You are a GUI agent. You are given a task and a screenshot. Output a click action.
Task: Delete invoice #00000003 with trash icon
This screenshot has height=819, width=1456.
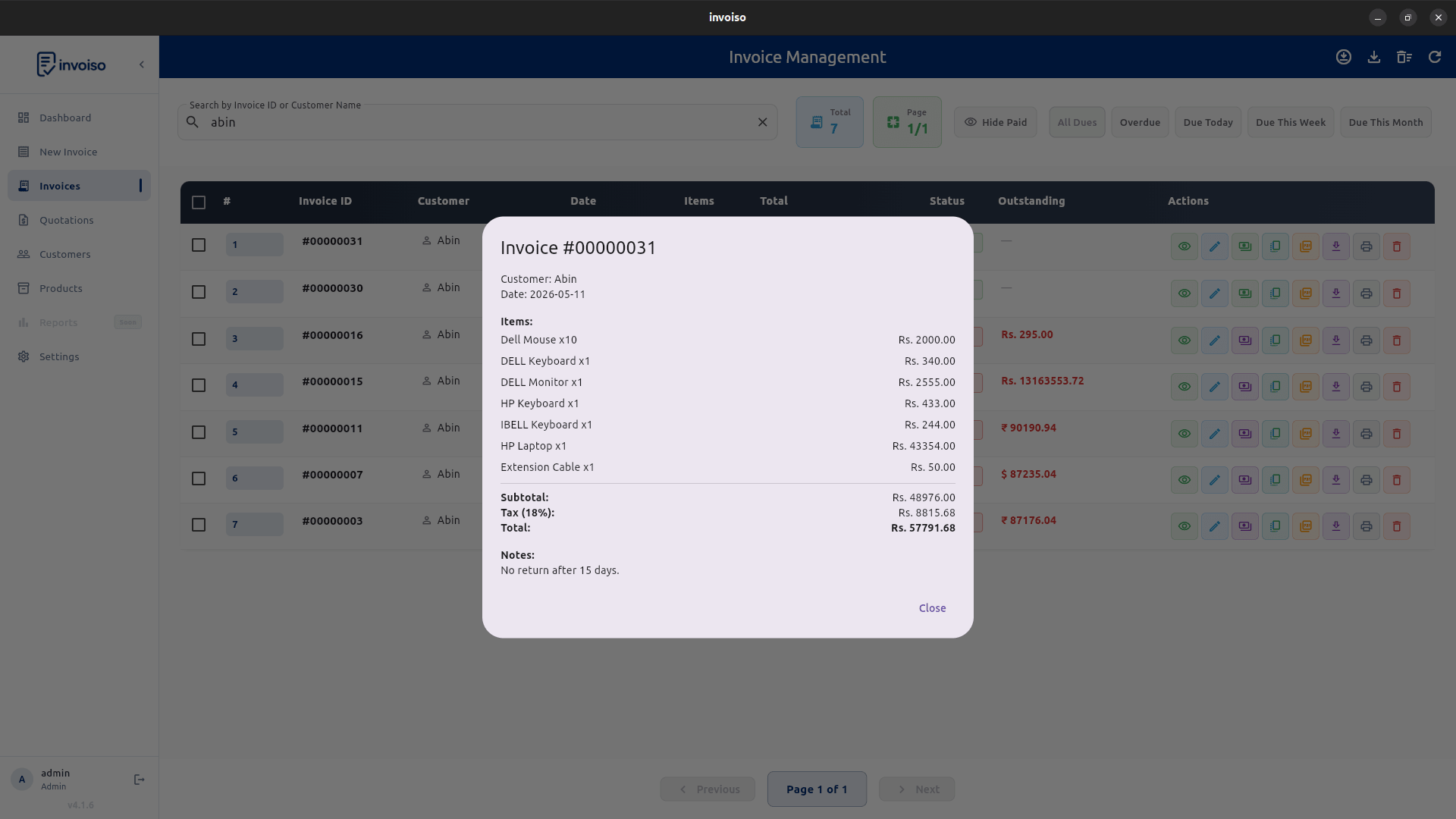(x=1397, y=526)
